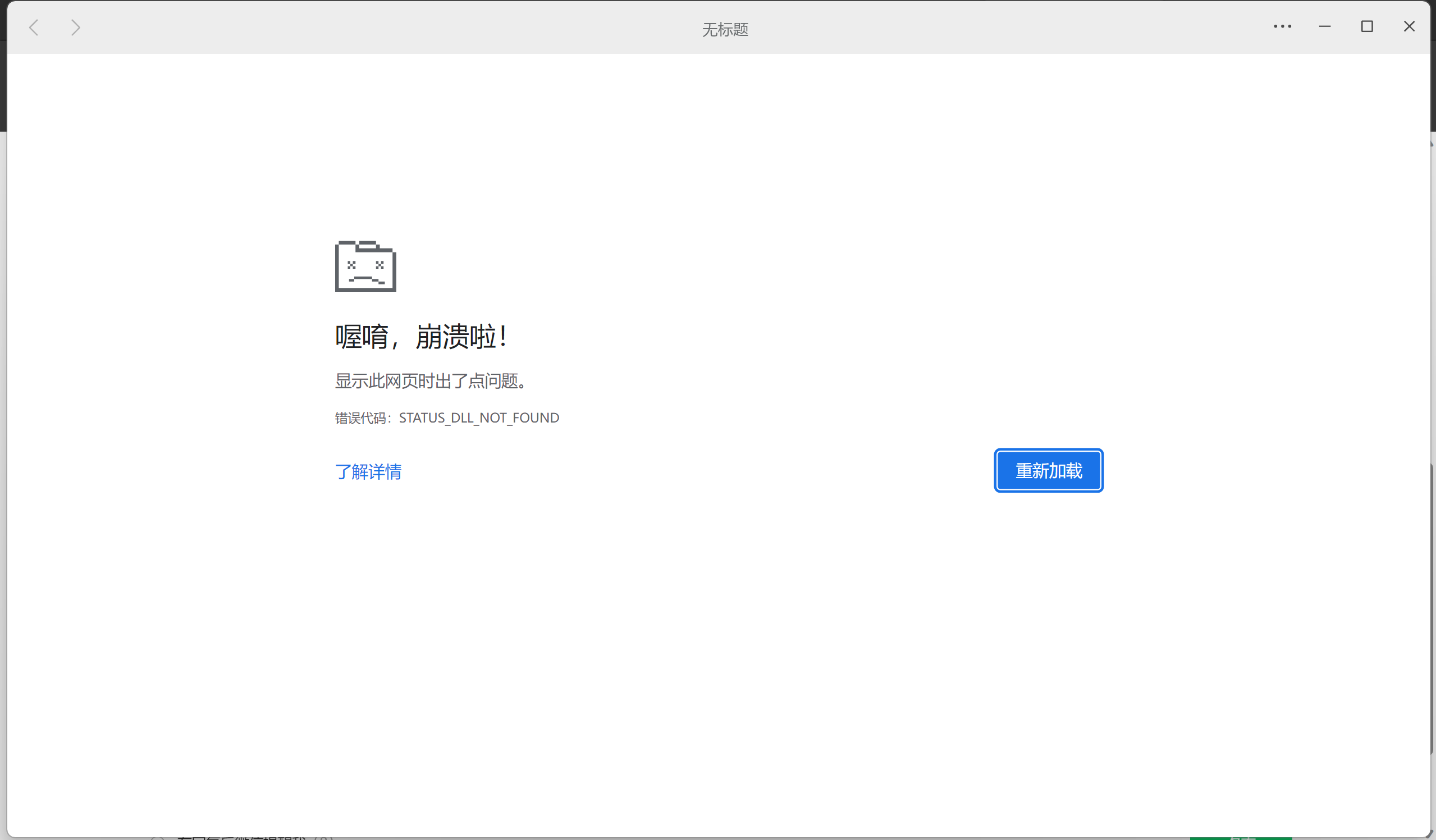The height and width of the screenshot is (840, 1436).
Task: Maximize the 无标题 window
Action: coord(1366,26)
